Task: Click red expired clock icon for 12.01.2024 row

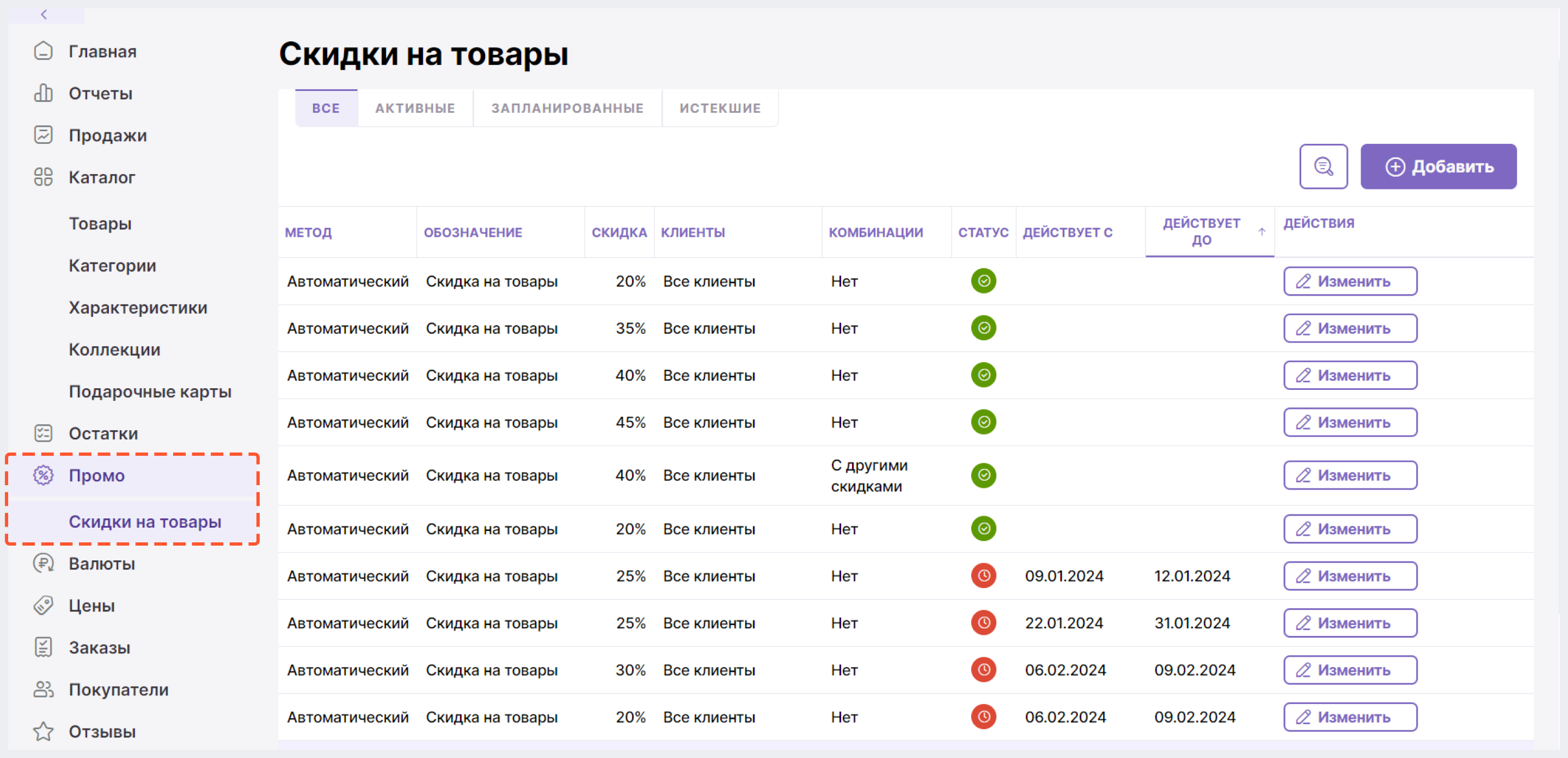Action: pos(983,576)
